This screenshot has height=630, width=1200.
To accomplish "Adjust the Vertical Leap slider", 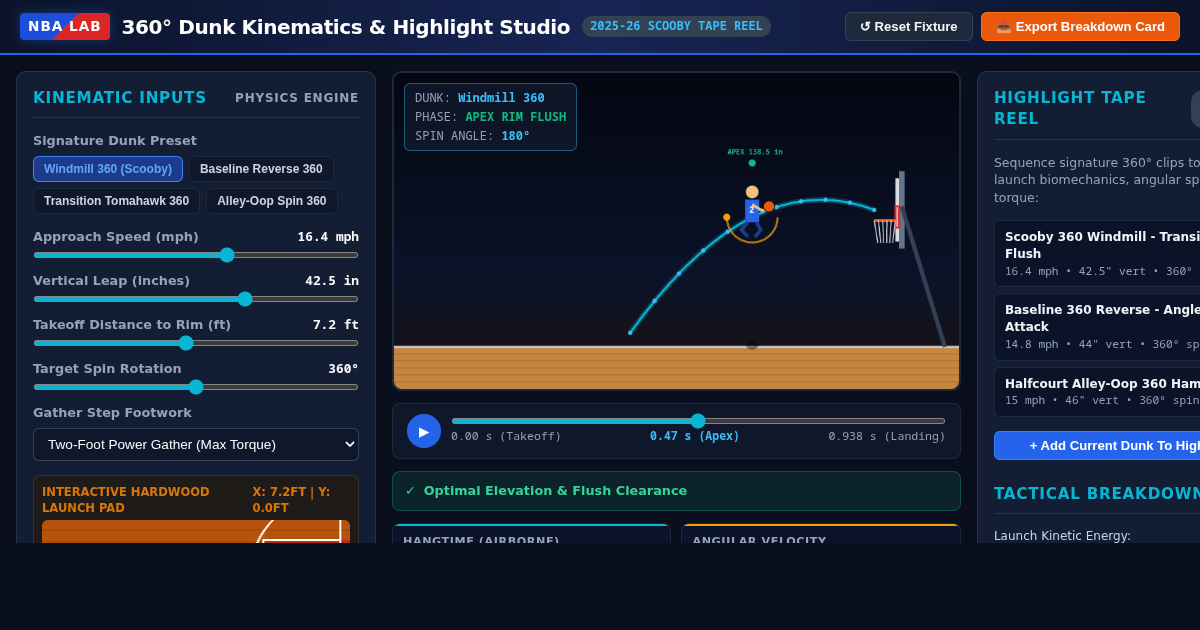I will pyautogui.click(x=196, y=299).
